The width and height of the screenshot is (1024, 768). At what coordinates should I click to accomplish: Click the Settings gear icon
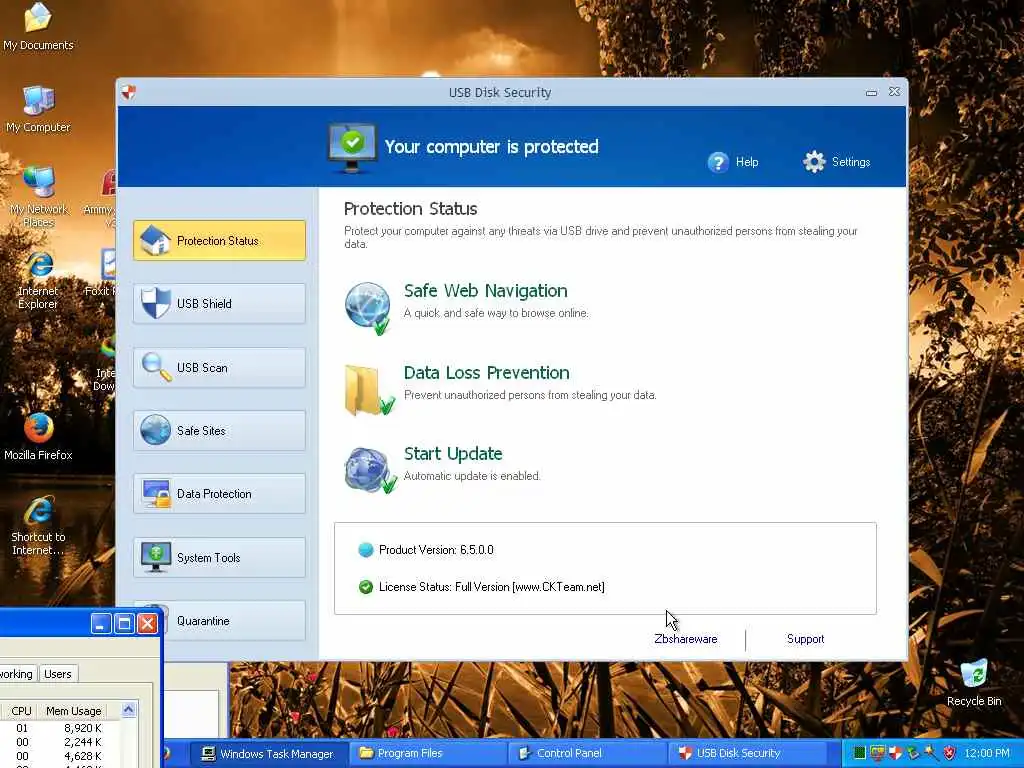[x=814, y=161]
